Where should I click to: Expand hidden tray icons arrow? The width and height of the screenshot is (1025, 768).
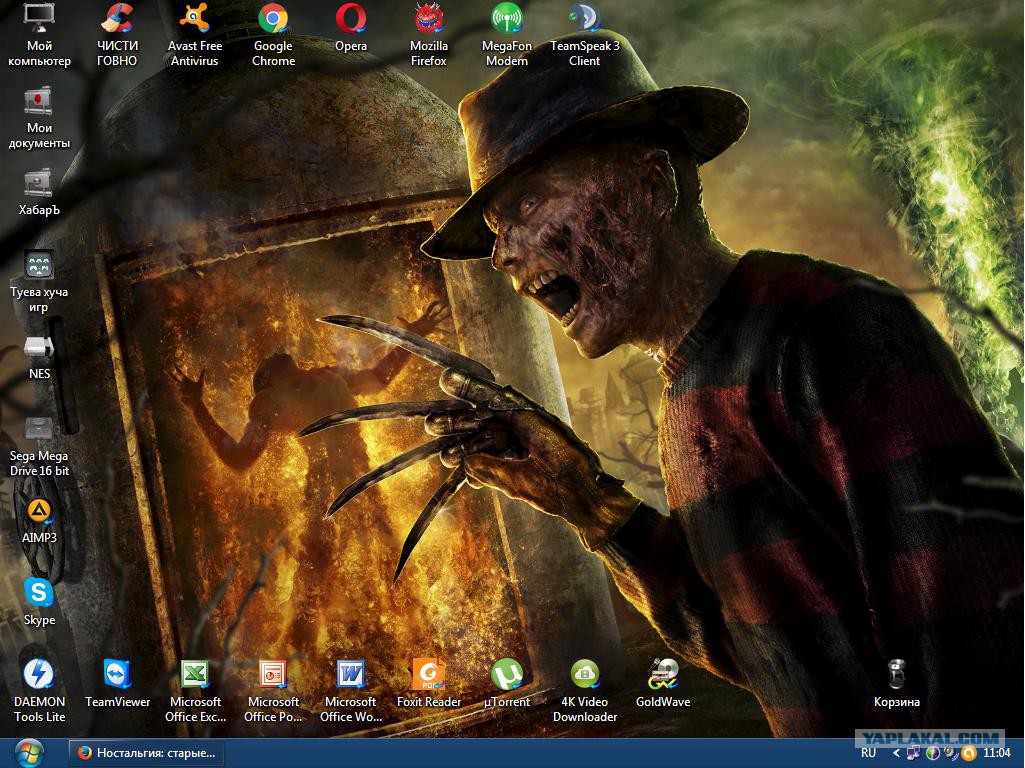[896, 754]
